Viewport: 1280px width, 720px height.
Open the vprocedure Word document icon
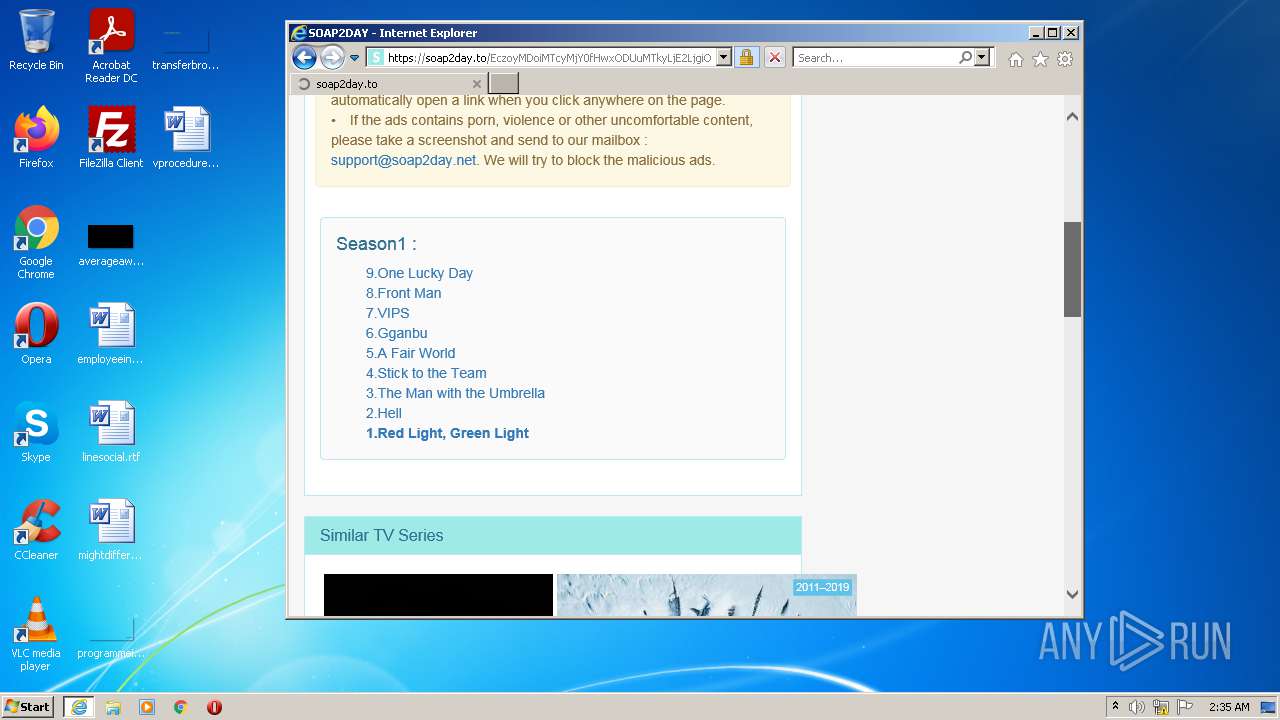pyautogui.click(x=186, y=138)
